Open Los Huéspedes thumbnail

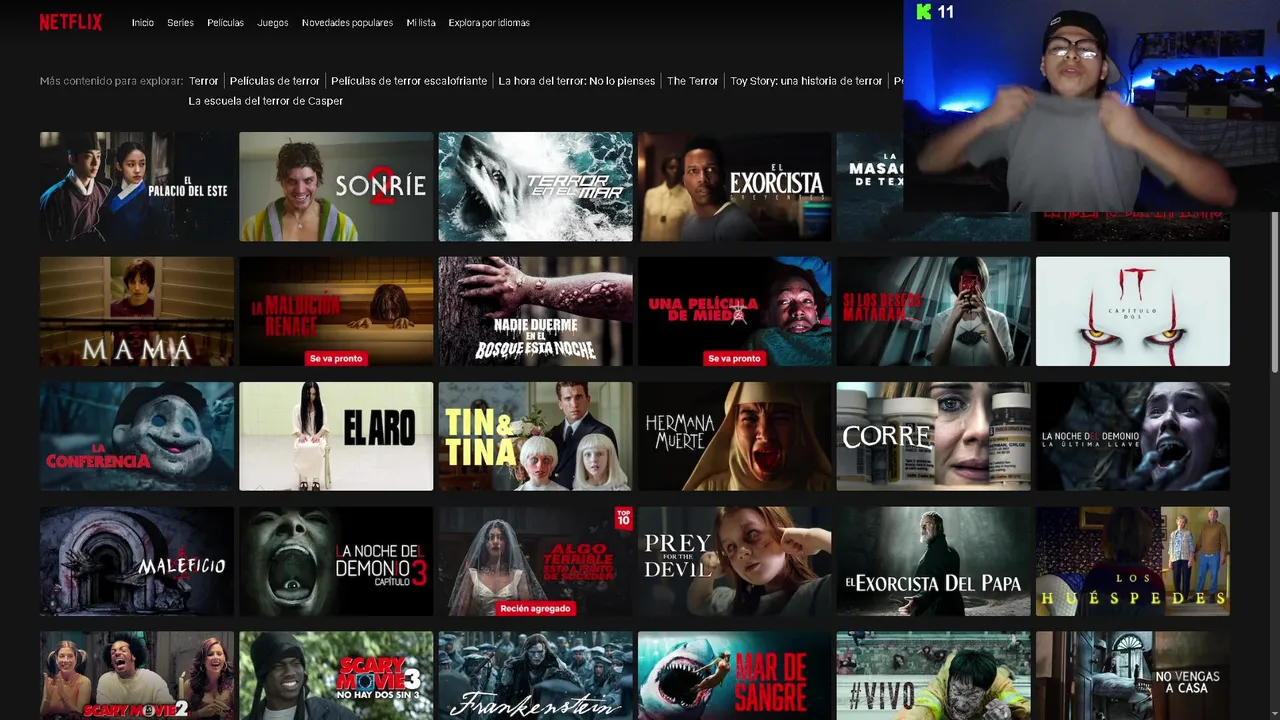point(1133,561)
